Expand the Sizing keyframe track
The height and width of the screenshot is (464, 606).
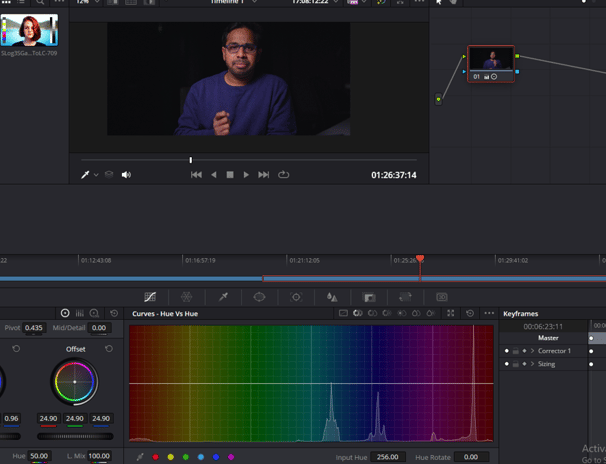coord(533,364)
